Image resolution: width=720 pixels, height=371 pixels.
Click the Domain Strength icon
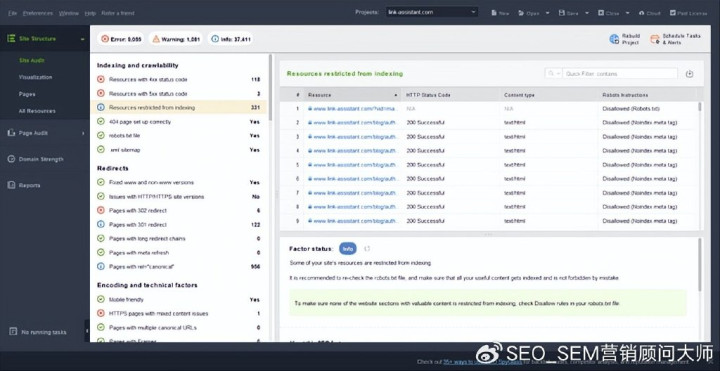[x=11, y=159]
